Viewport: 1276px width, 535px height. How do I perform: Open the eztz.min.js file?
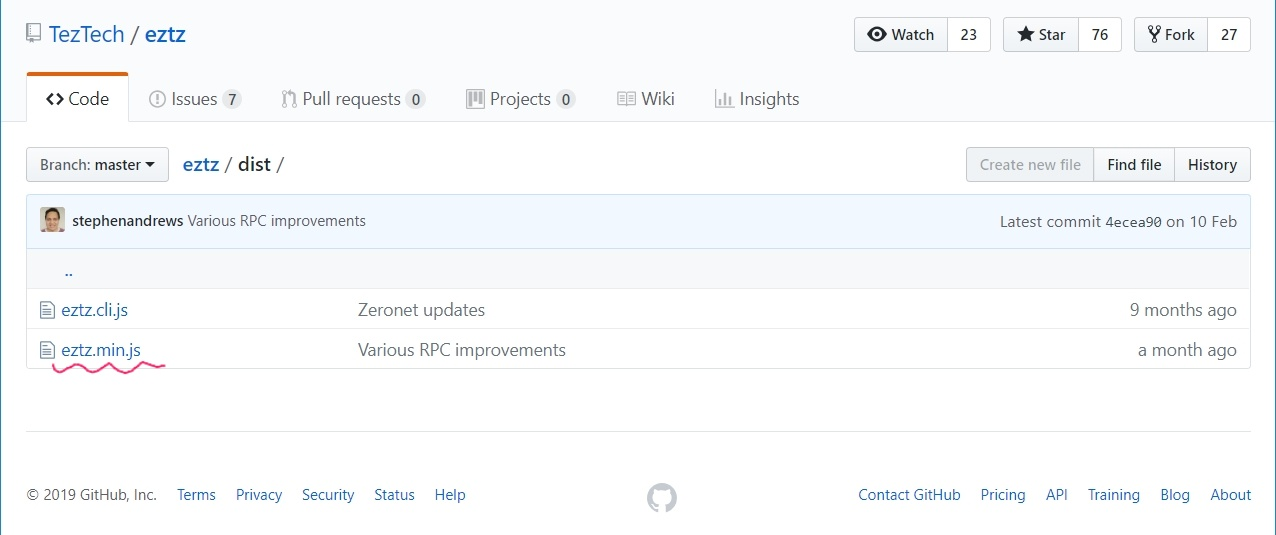pos(101,350)
